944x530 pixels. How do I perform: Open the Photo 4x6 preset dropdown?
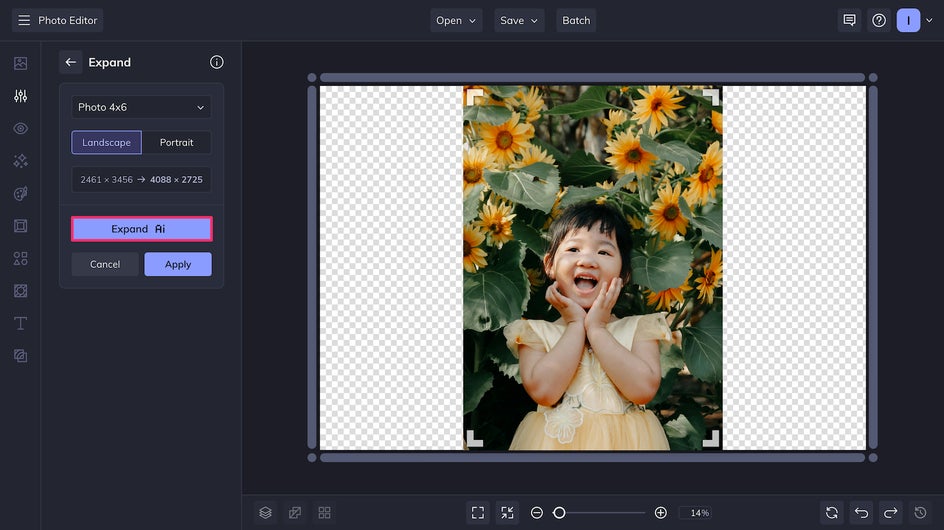[141, 107]
